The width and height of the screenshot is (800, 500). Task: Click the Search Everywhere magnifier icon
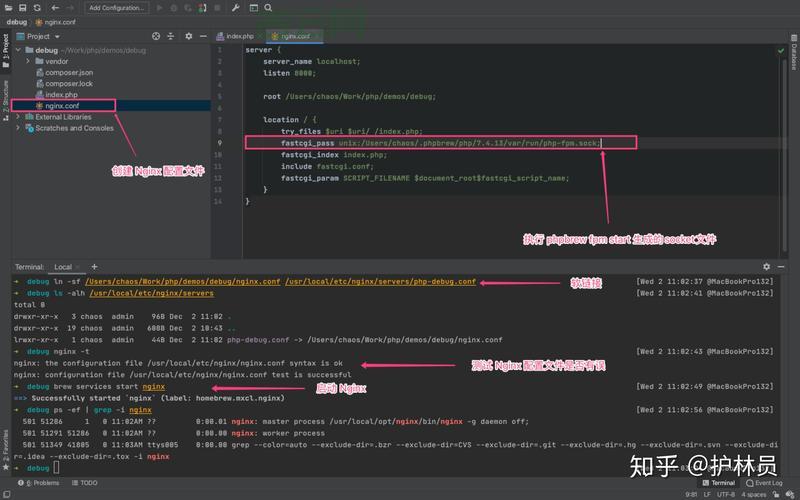click(268, 7)
